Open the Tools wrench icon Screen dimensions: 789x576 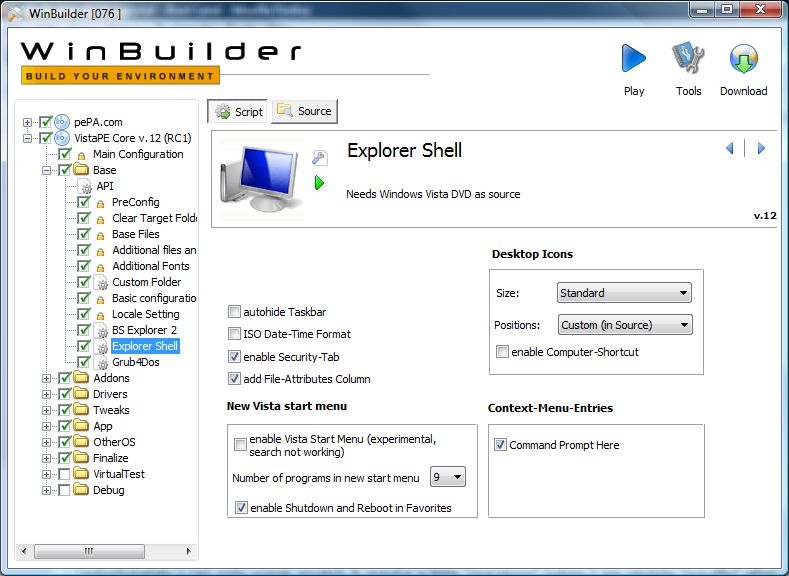pyautogui.click(x=688, y=58)
